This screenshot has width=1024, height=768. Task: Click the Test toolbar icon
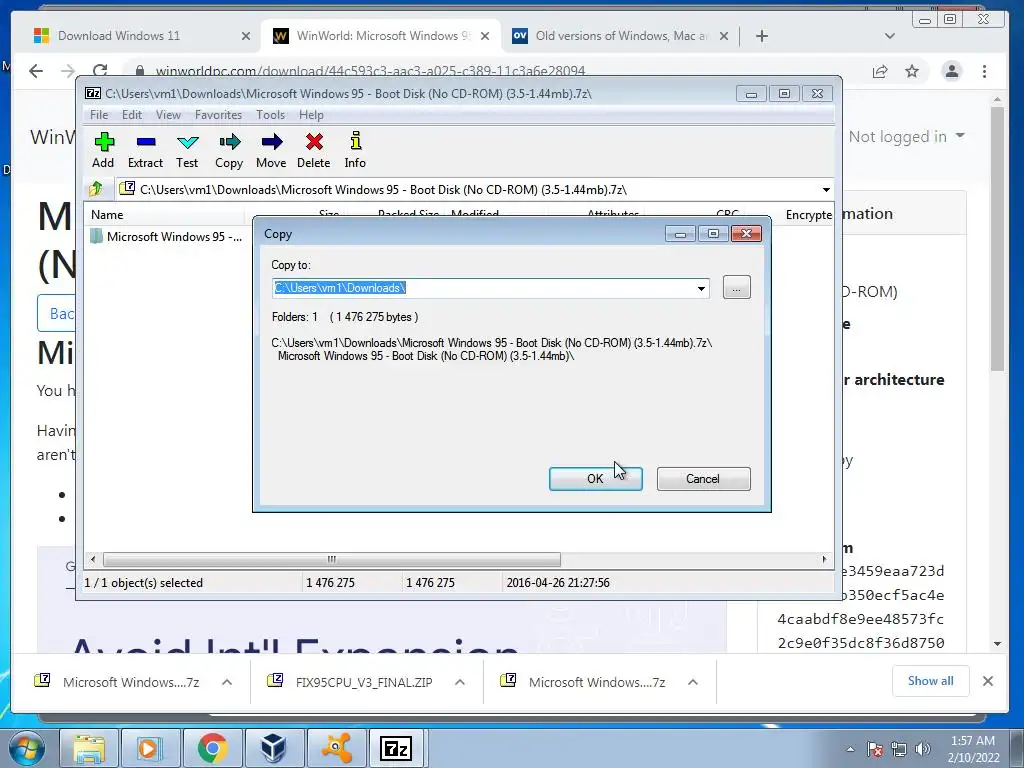point(187,150)
